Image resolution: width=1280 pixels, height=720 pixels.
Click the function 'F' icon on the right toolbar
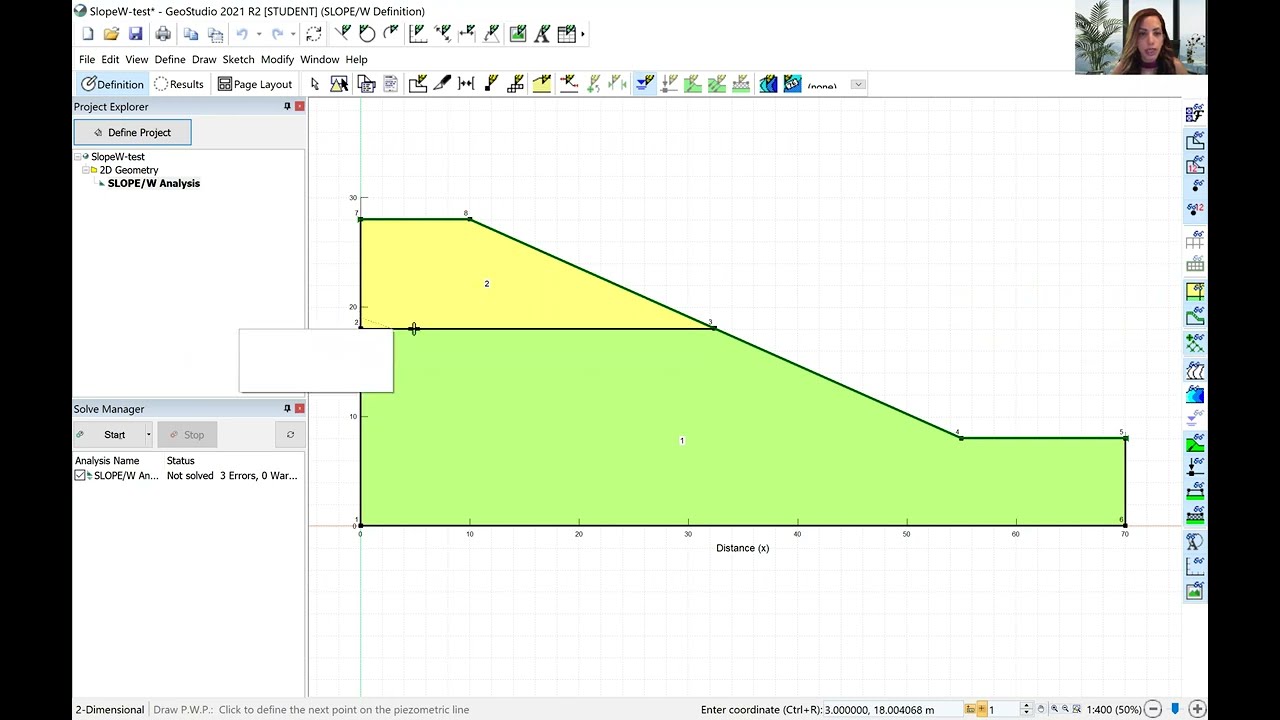click(x=1194, y=114)
